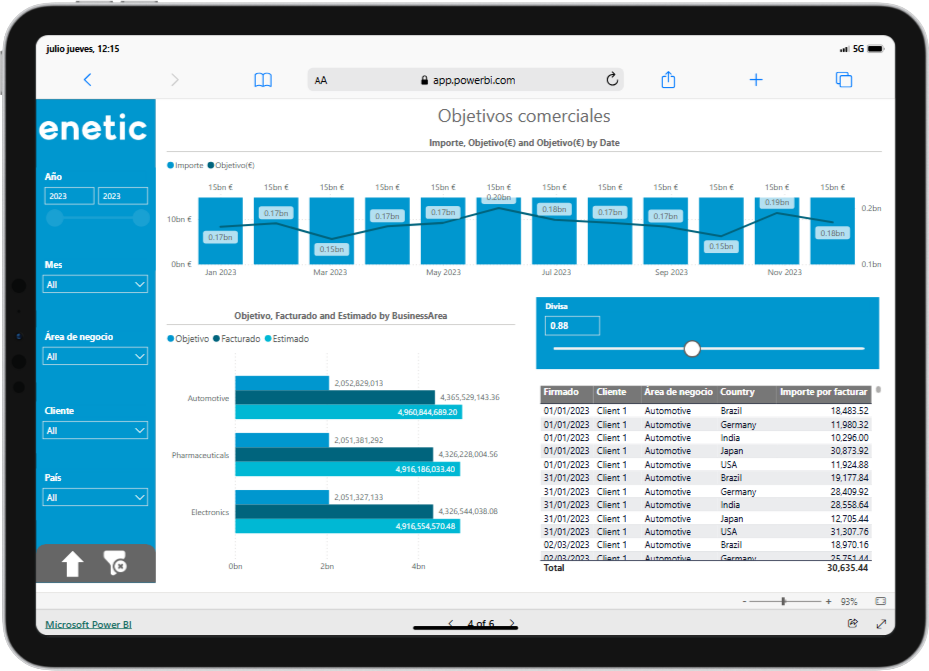Click the table vertical scrollbar thumb
This screenshot has height=671, width=929.
[x=878, y=390]
